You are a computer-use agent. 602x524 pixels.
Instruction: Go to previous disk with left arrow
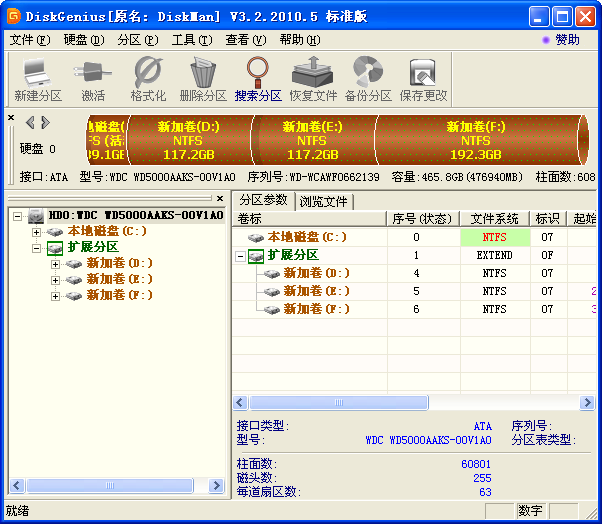tap(30, 123)
